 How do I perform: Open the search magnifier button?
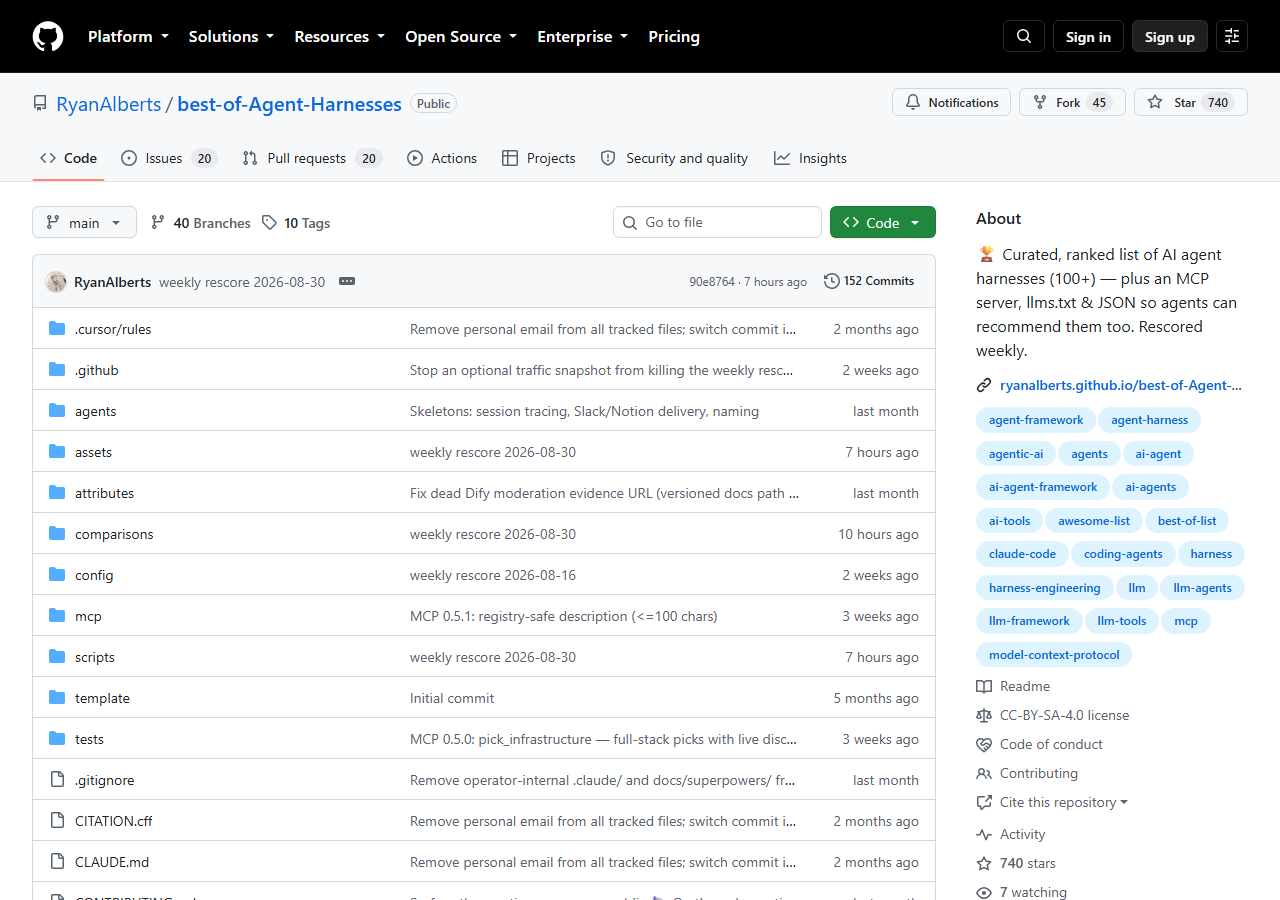coord(1024,36)
